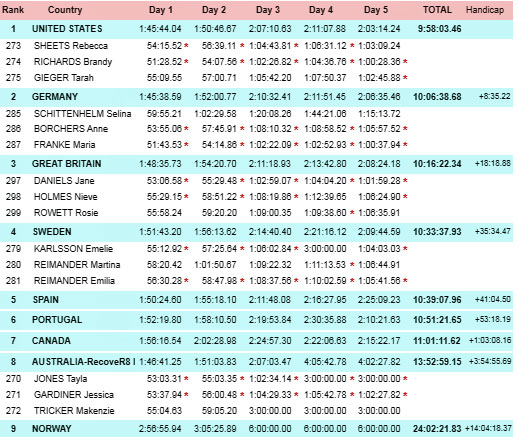The height and width of the screenshot is (437, 518).
Task: Click red star beside RICHARDS Brandy Day 1
Action: pos(186,61)
